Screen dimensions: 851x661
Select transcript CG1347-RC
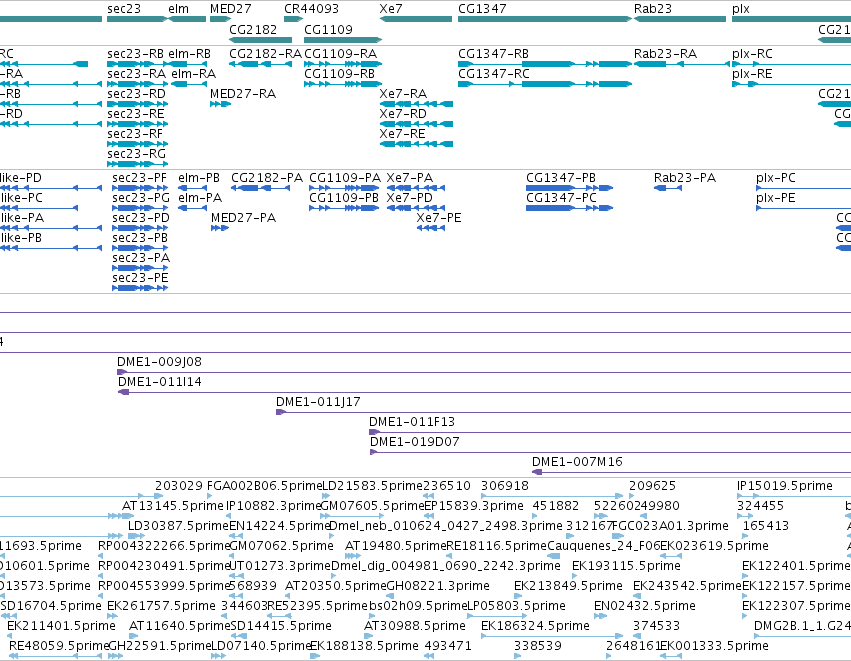545,84
